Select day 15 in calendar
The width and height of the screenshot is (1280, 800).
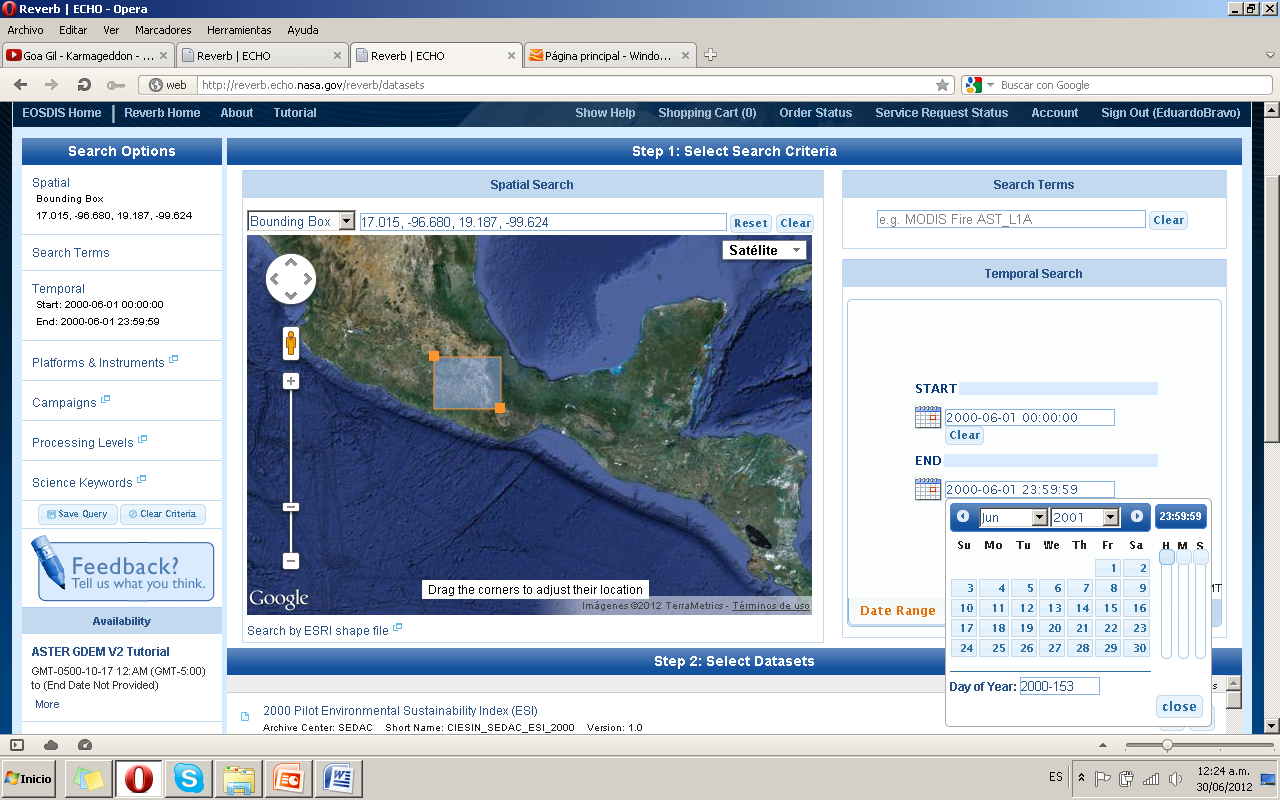pos(1109,608)
